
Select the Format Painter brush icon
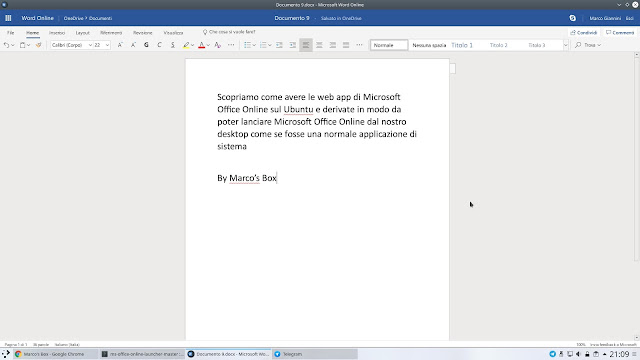pyautogui.click(x=38, y=45)
